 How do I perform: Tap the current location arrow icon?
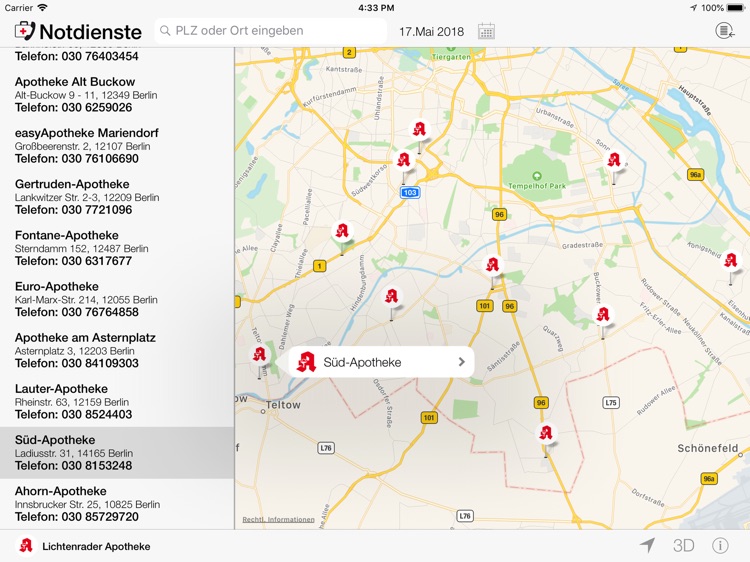[647, 545]
